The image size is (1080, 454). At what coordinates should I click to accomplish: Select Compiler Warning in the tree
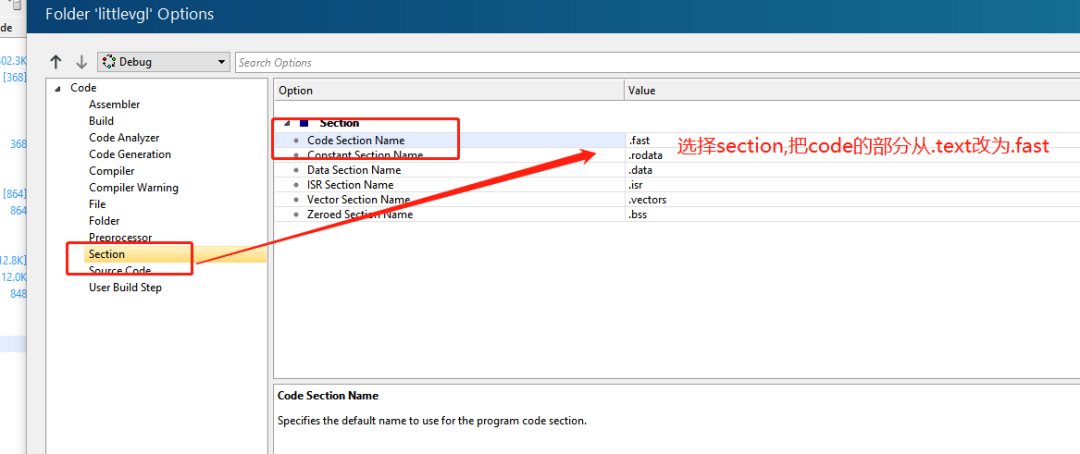coord(134,187)
